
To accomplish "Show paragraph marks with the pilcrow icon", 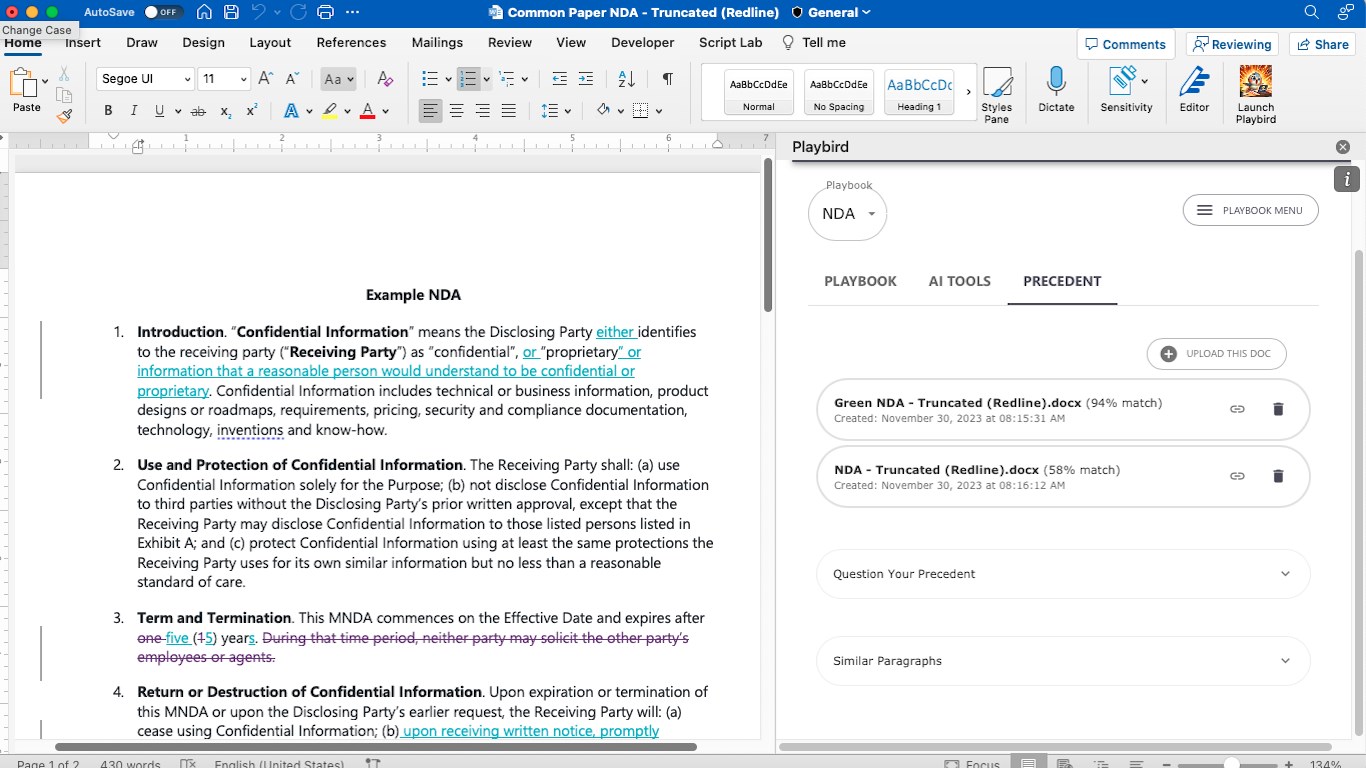I will (x=667, y=79).
